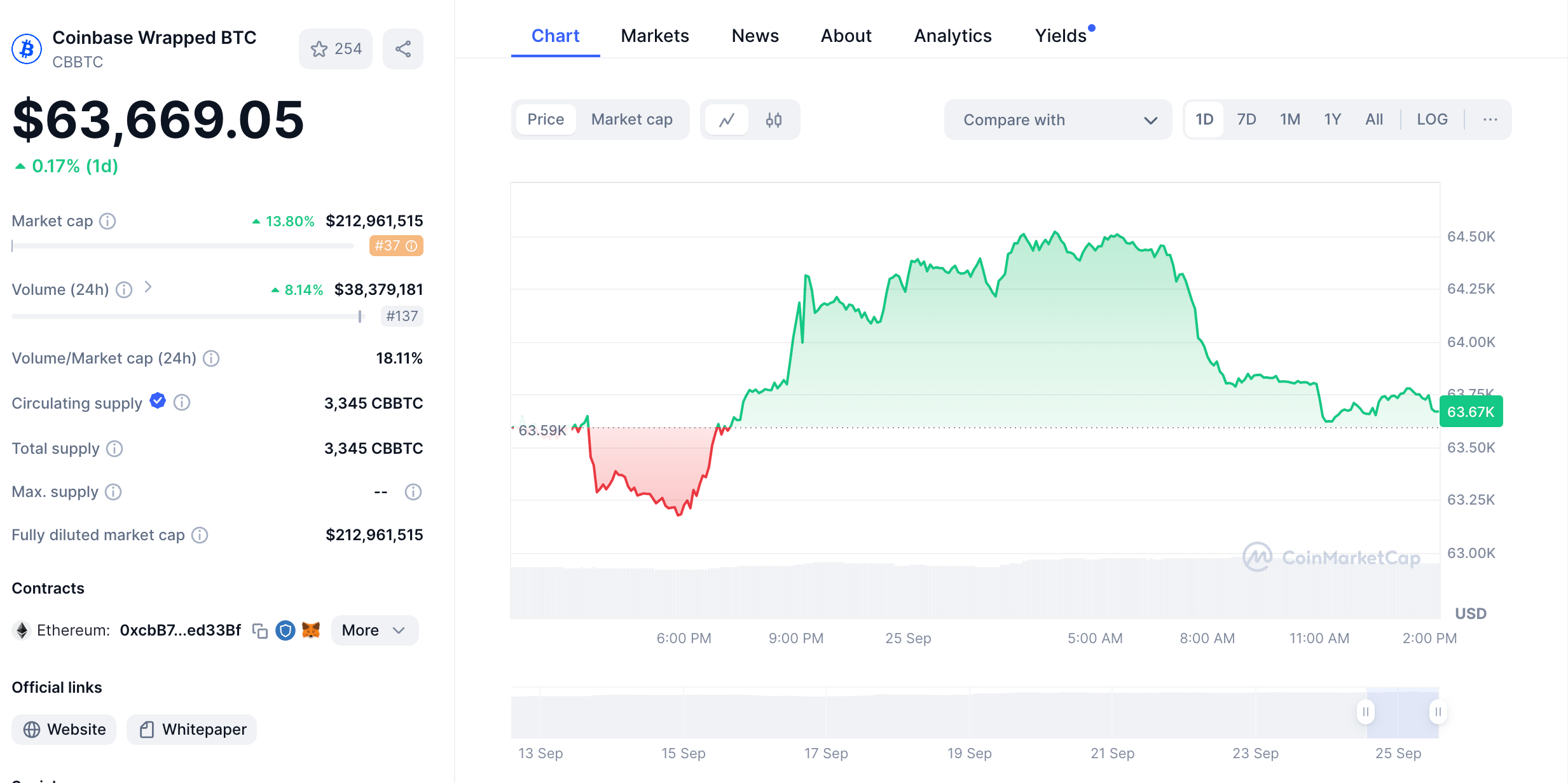Click the 13.80% market cap change
Viewport: 1568px width, 783px height.
coord(290,221)
